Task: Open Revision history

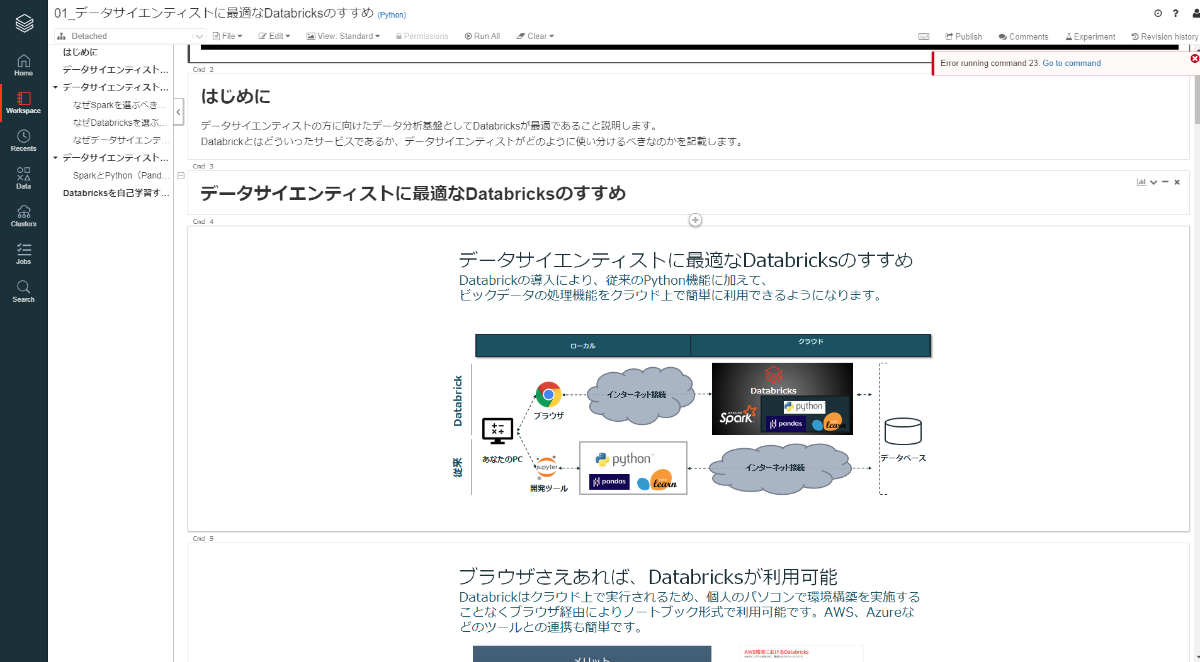Action: click(x=1164, y=36)
